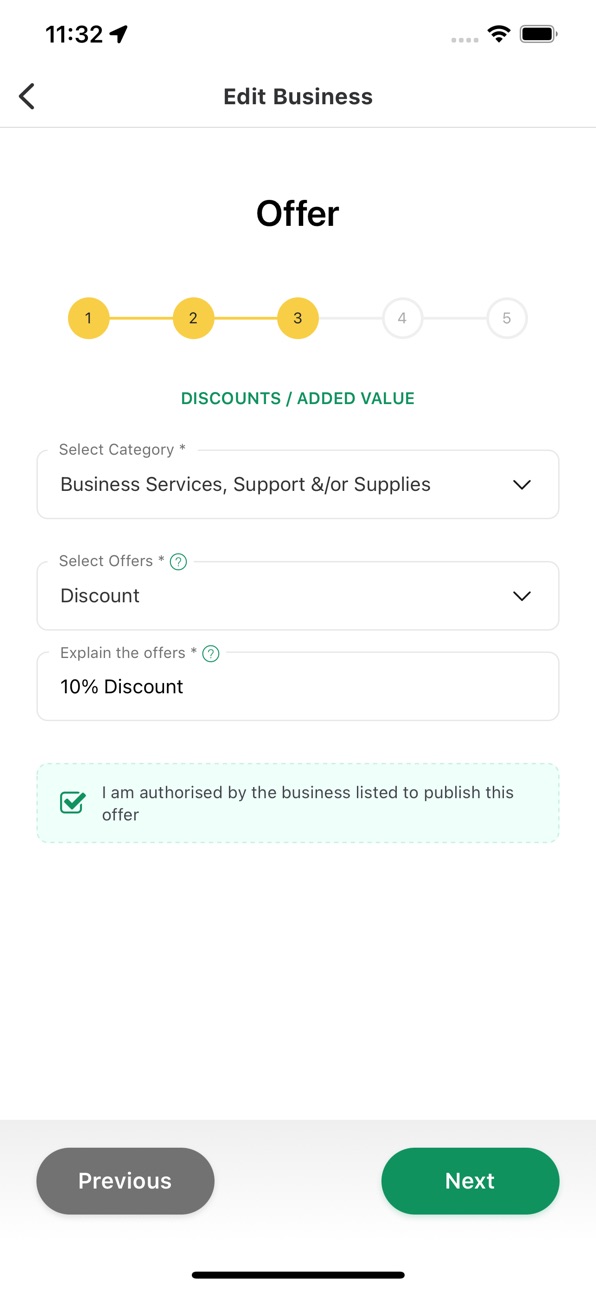
Task: Expand the Select Offers dropdown arrow
Action: click(x=521, y=596)
